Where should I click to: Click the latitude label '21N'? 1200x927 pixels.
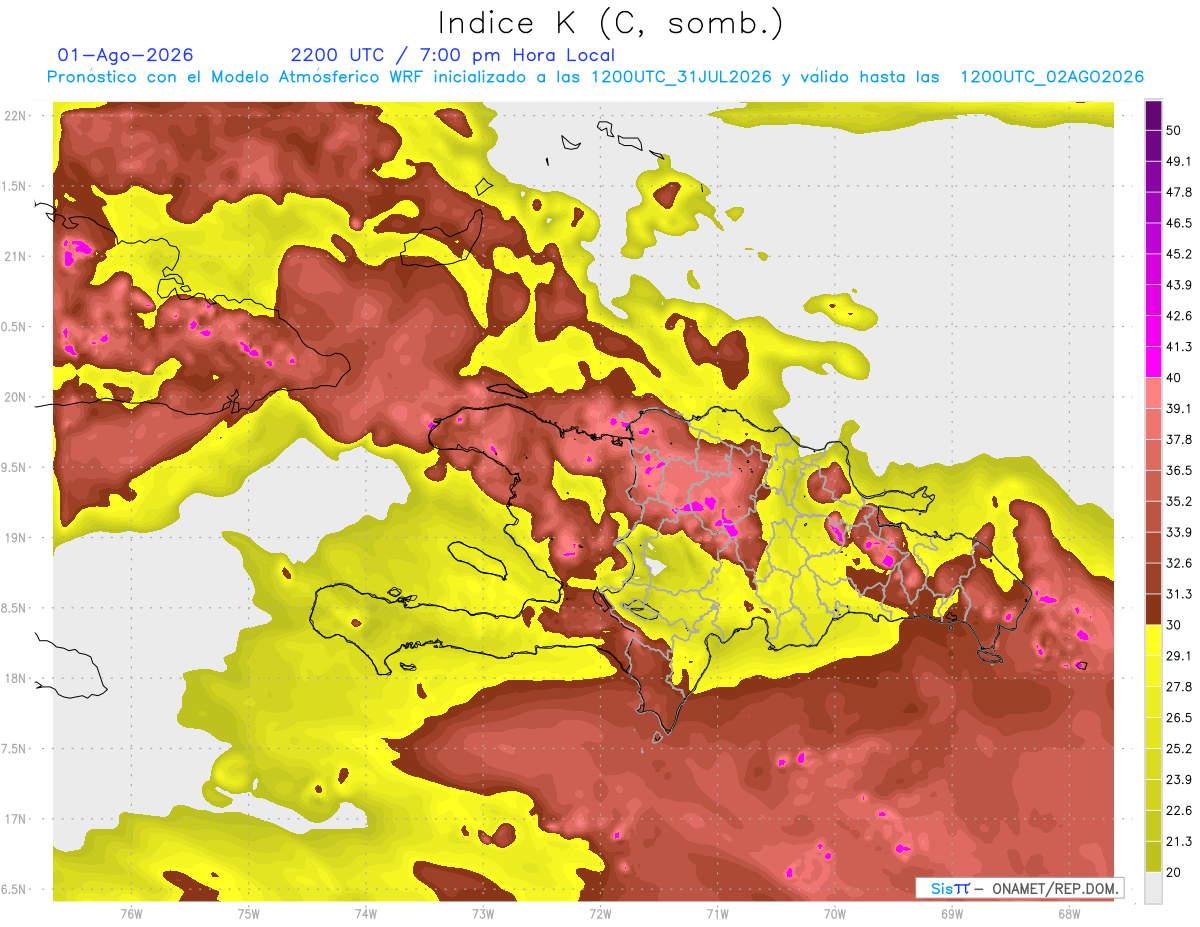click(x=16, y=257)
